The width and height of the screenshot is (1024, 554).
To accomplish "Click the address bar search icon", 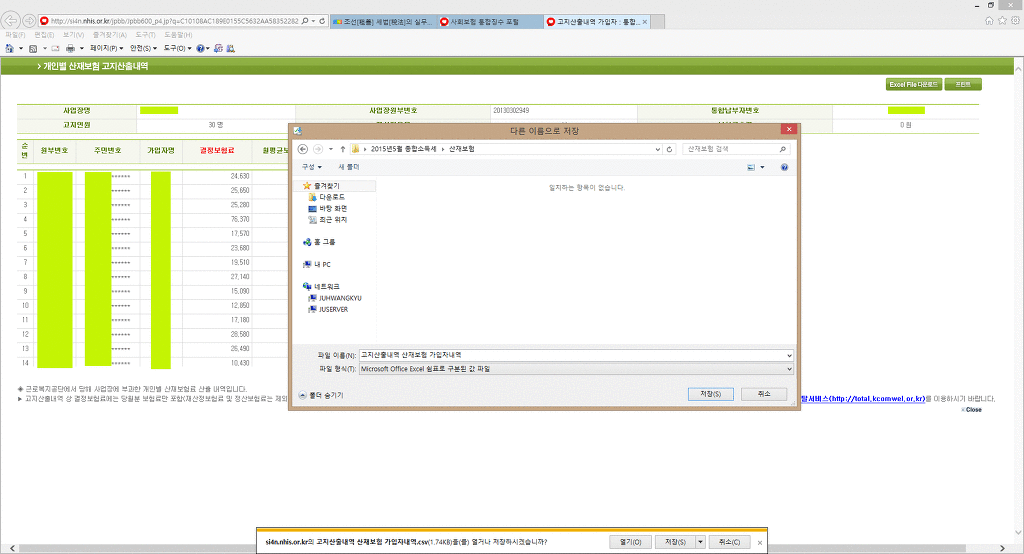I will [305, 21].
